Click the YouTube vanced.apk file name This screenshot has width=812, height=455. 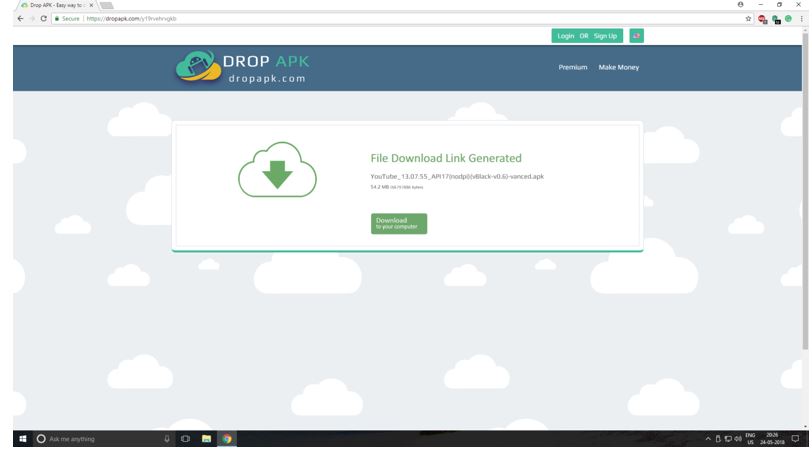457,177
